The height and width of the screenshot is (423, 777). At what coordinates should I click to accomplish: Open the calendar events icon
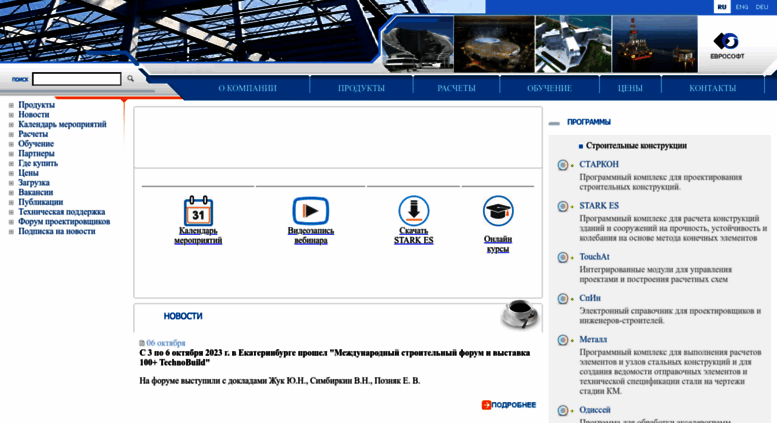[x=198, y=211]
